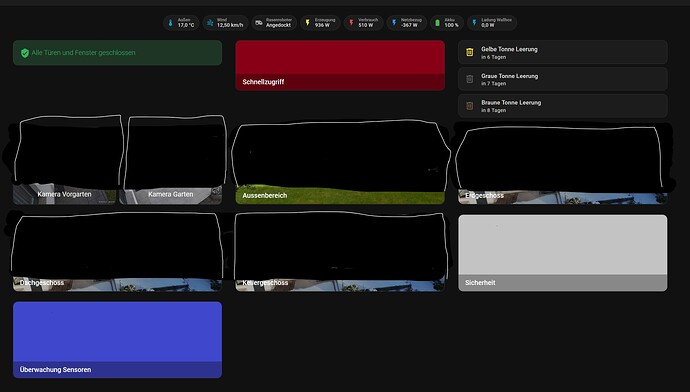This screenshot has width=690, height=392.
Task: Click the red Verbrauch lightning icon
Action: coord(351,22)
